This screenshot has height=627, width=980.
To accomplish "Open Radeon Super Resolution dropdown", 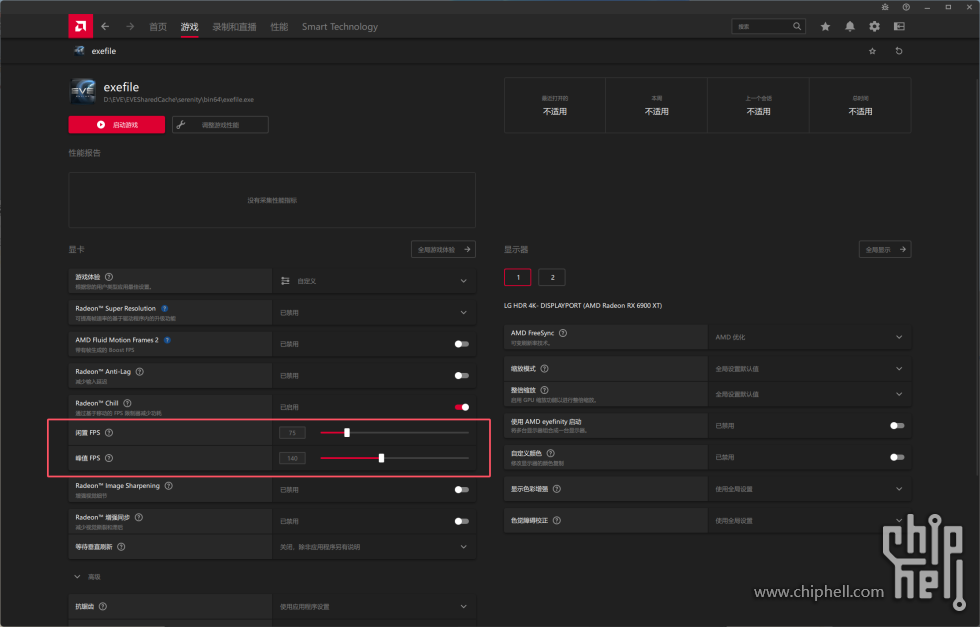I will click(x=374, y=313).
